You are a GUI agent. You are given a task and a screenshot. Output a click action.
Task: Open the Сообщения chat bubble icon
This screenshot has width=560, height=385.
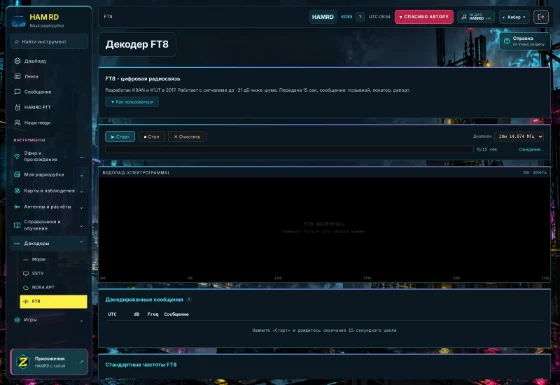tap(17, 92)
